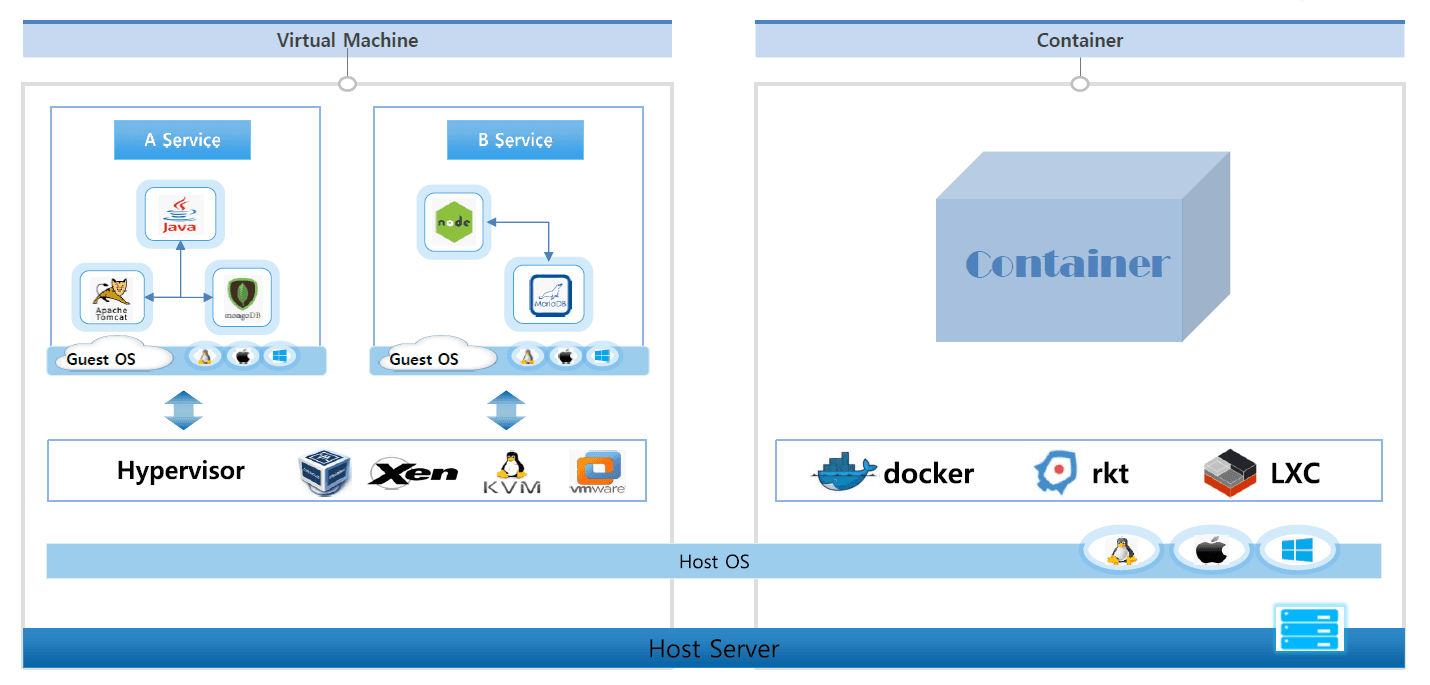Click the Java icon in A Service
This screenshot has width=1430, height=685.
pyautogui.click(x=181, y=215)
